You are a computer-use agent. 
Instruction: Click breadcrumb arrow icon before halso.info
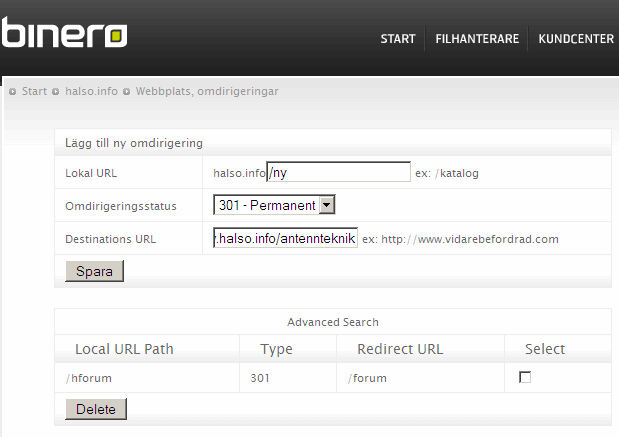point(56,92)
